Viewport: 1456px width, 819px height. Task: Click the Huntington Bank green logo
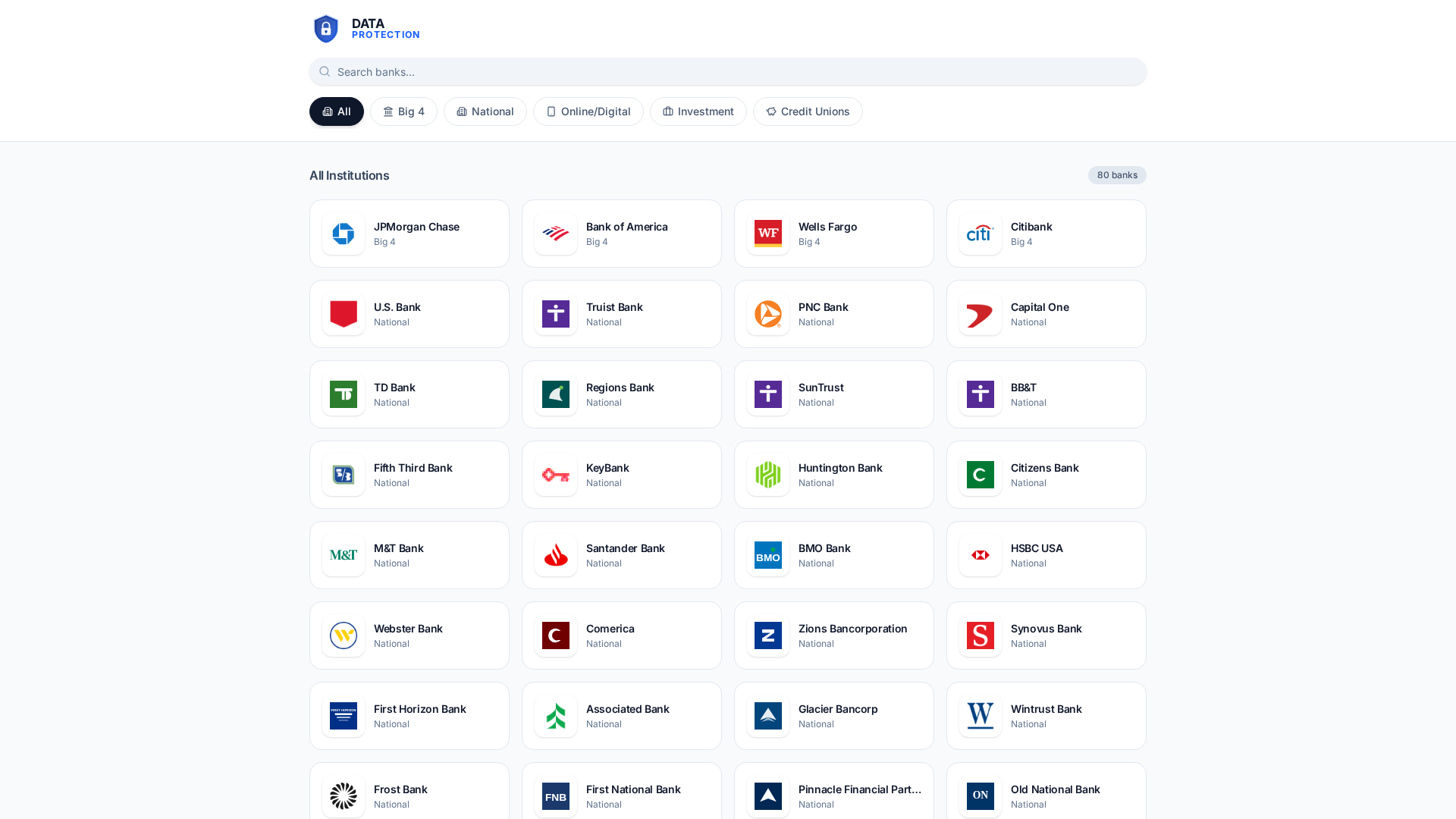[768, 475]
